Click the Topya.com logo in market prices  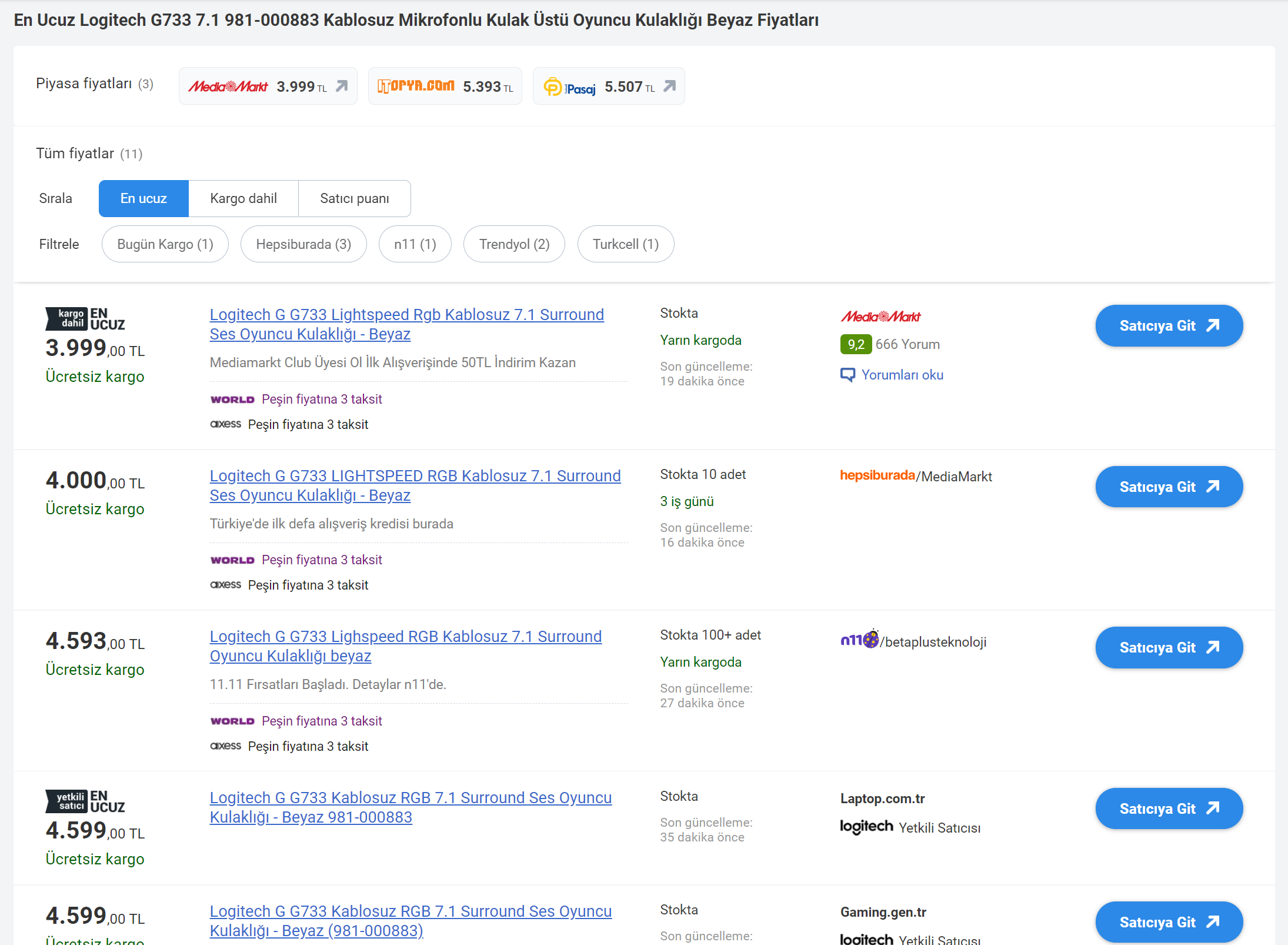[416, 86]
